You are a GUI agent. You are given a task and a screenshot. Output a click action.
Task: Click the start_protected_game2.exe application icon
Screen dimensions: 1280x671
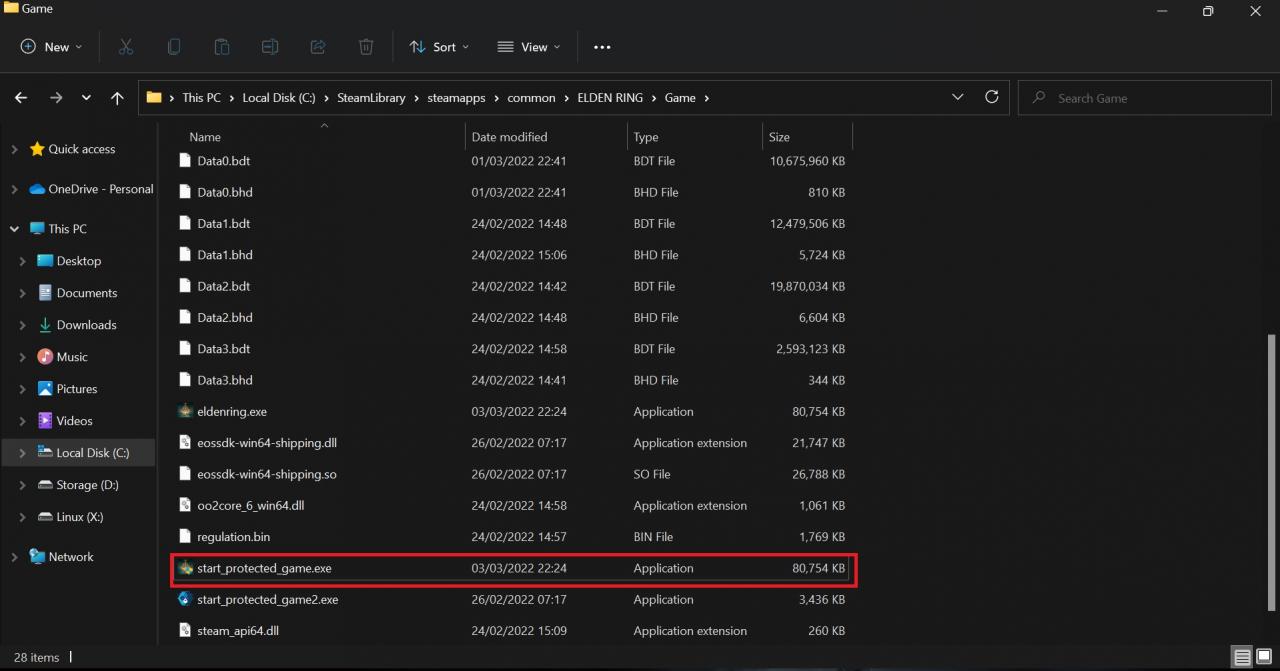pyautogui.click(x=184, y=599)
